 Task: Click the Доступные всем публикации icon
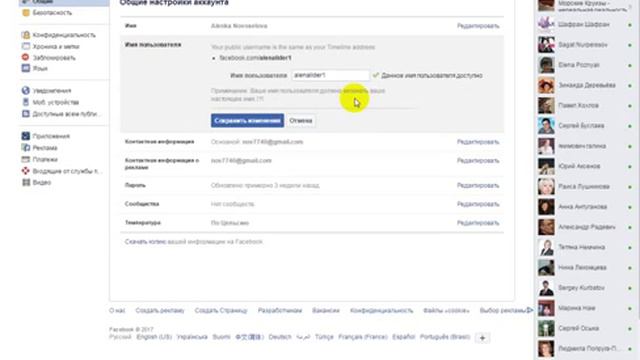coord(26,113)
